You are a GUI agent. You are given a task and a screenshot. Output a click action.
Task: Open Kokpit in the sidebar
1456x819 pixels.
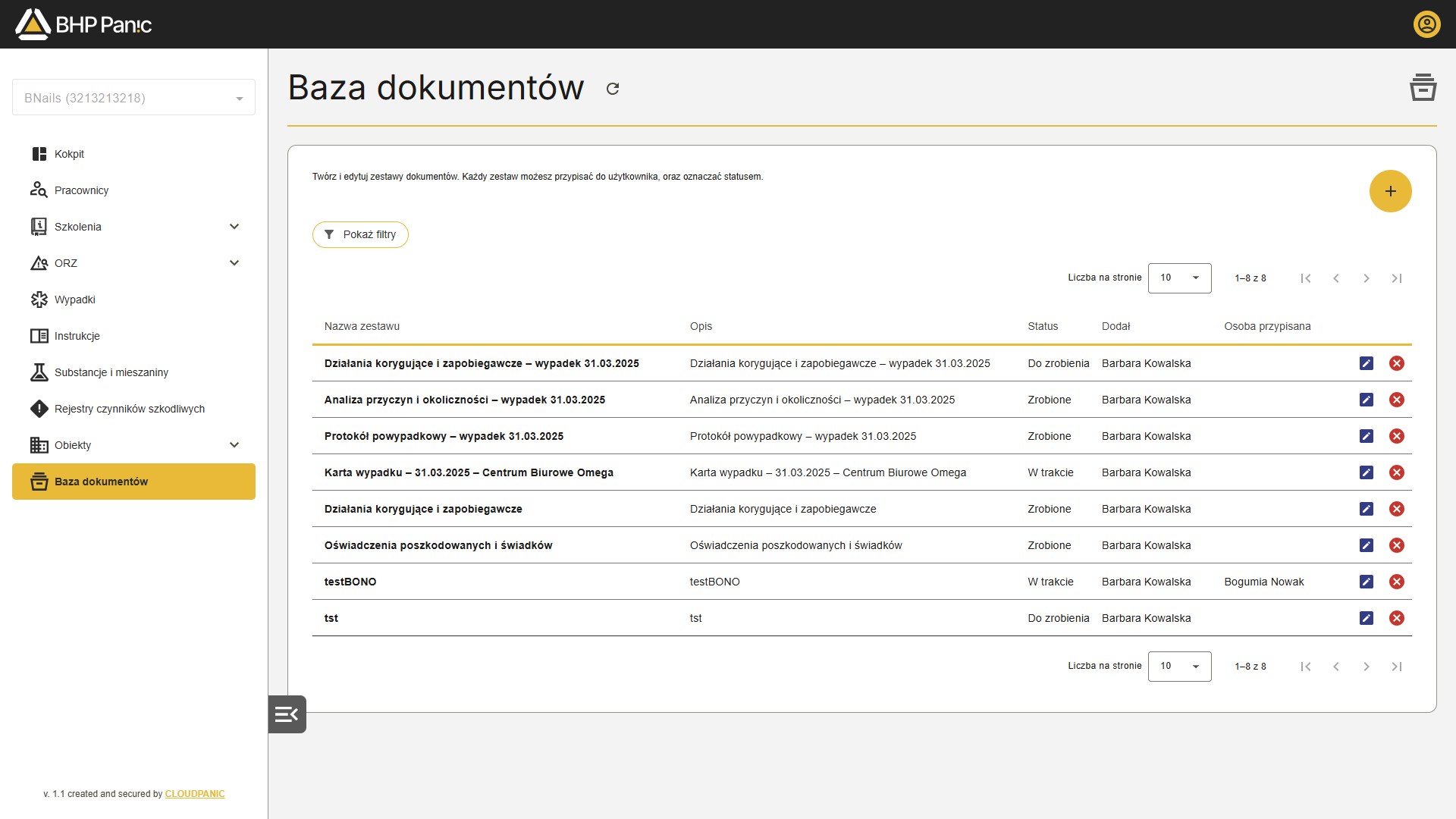coord(133,154)
